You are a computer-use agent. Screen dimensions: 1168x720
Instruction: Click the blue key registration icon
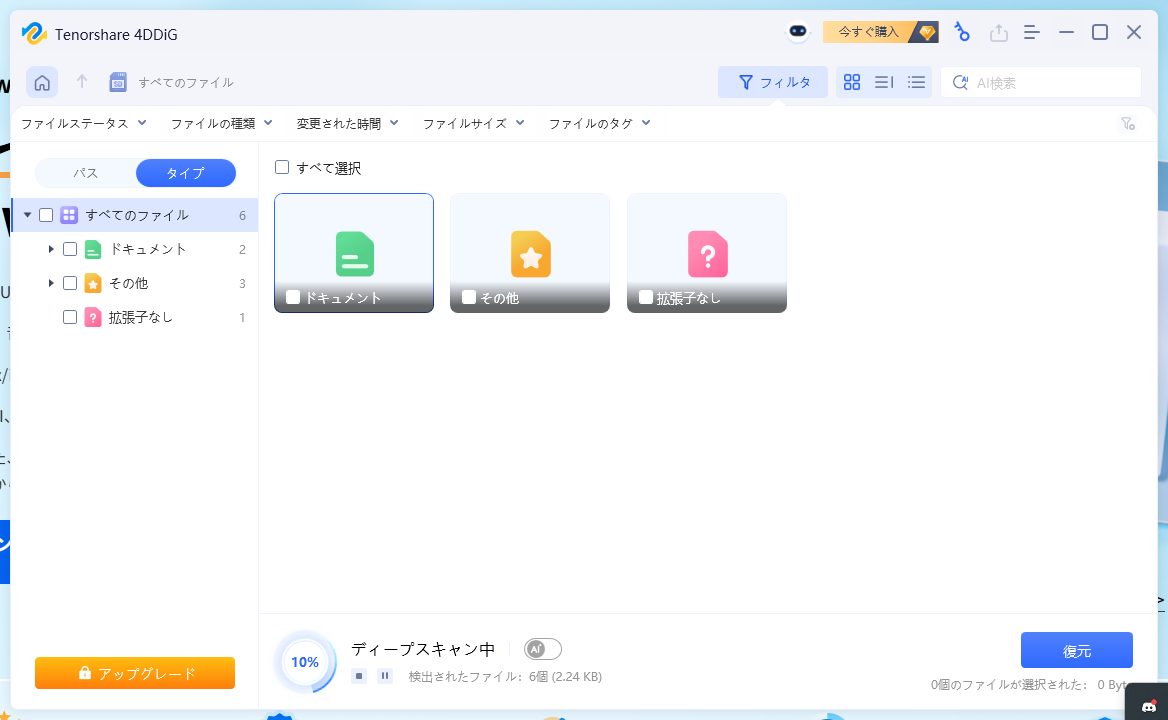pyautogui.click(x=962, y=32)
